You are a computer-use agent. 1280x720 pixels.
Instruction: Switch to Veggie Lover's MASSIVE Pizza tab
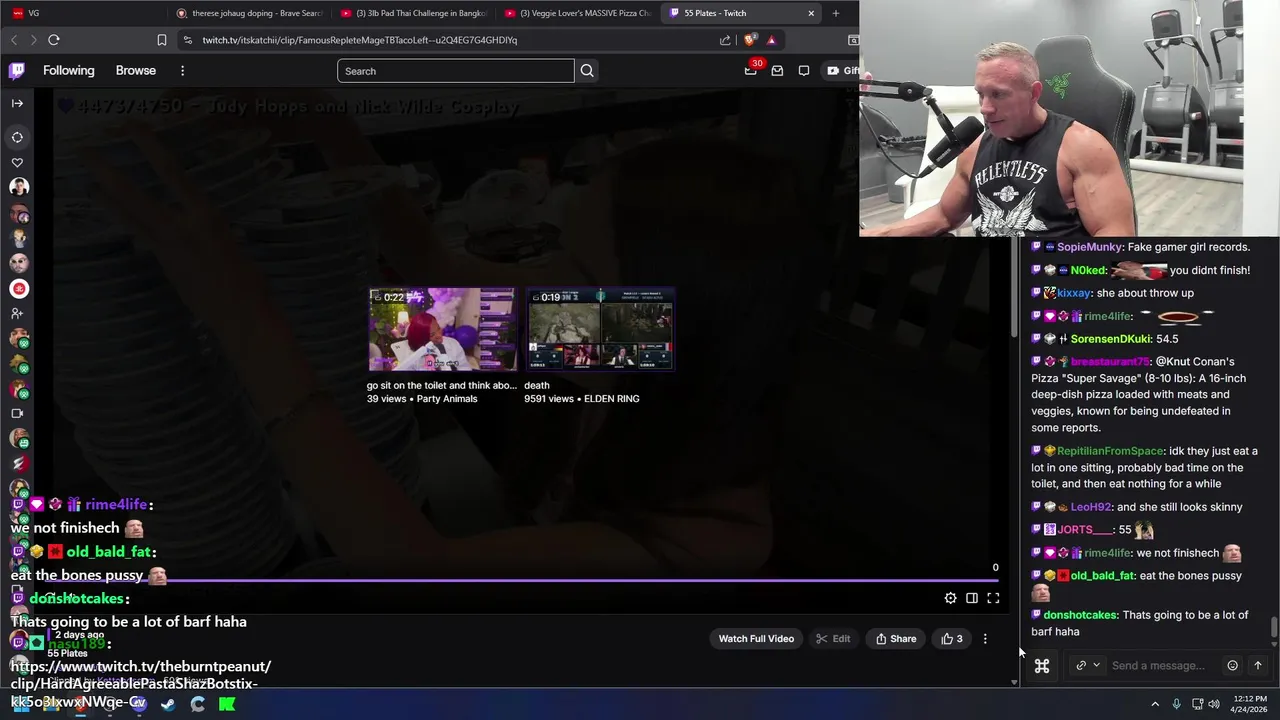click(578, 13)
